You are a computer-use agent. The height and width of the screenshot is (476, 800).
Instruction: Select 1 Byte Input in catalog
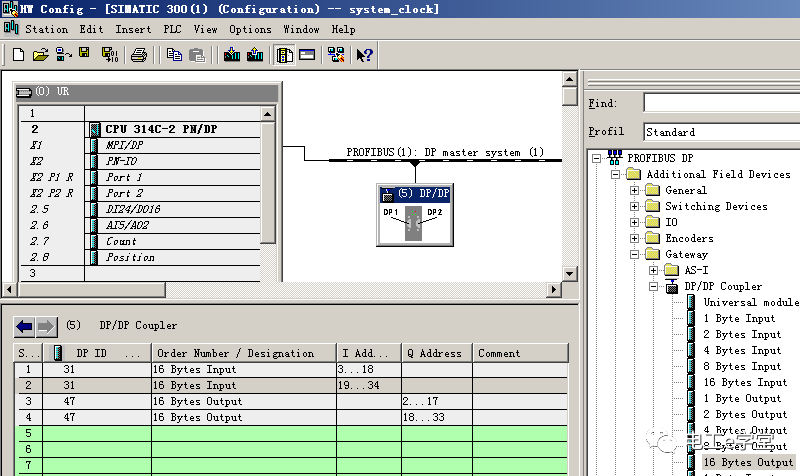[739, 318]
